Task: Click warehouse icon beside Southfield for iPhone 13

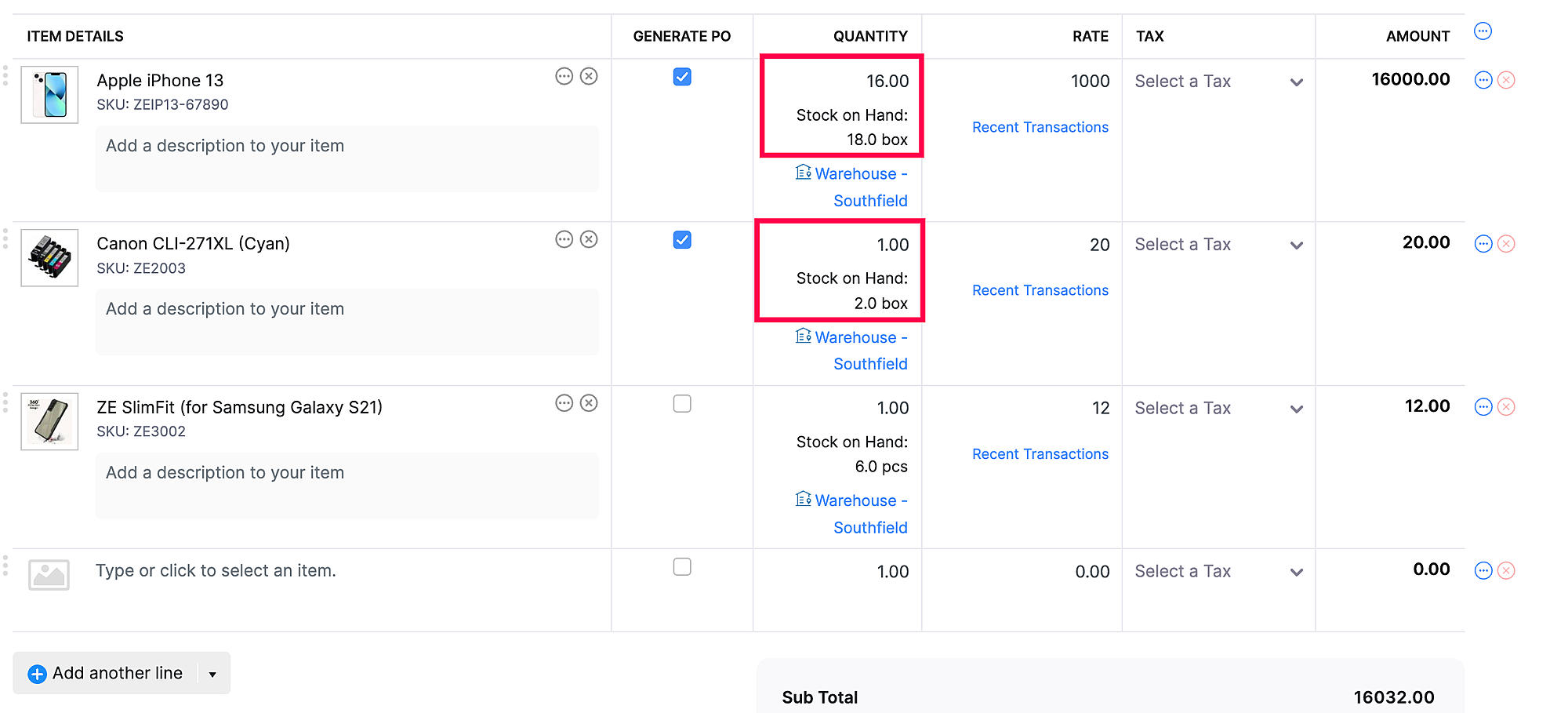Action: pos(804,172)
